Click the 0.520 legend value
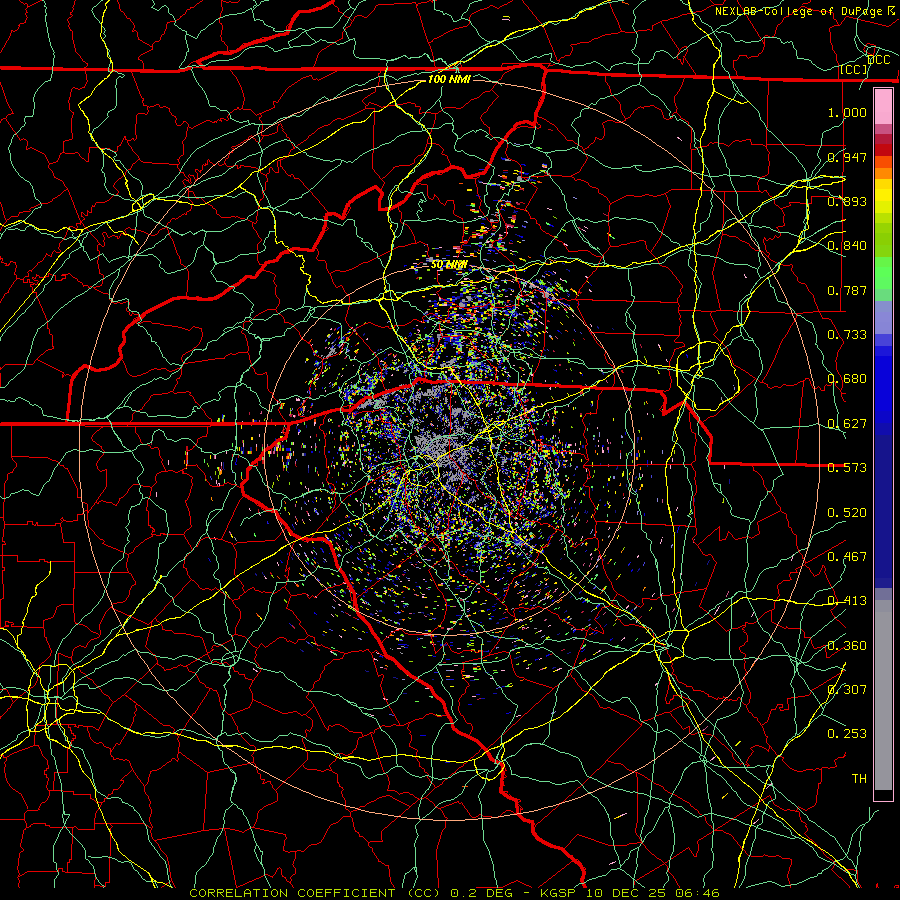 tap(847, 513)
